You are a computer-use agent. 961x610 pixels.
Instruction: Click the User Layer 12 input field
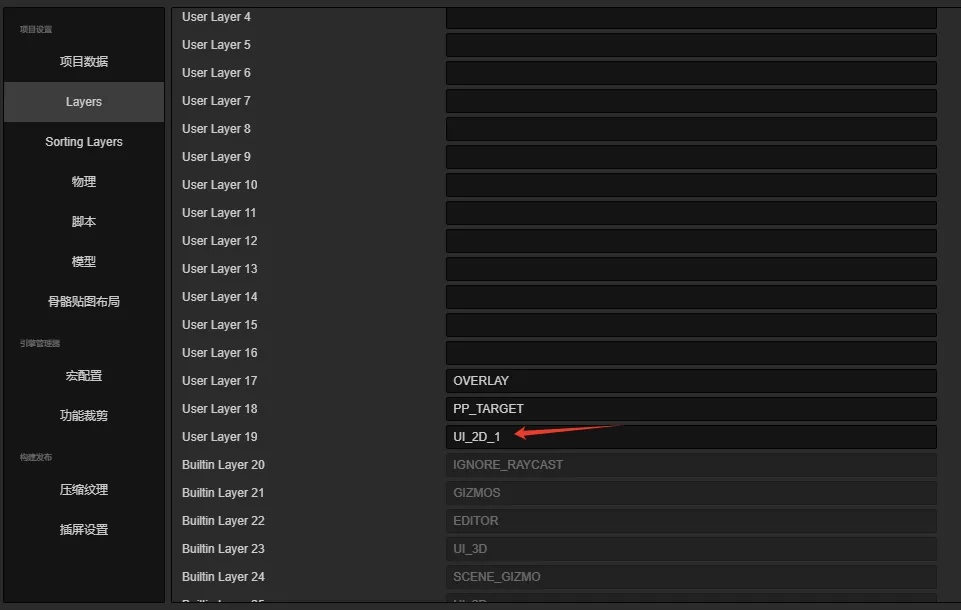click(x=691, y=241)
